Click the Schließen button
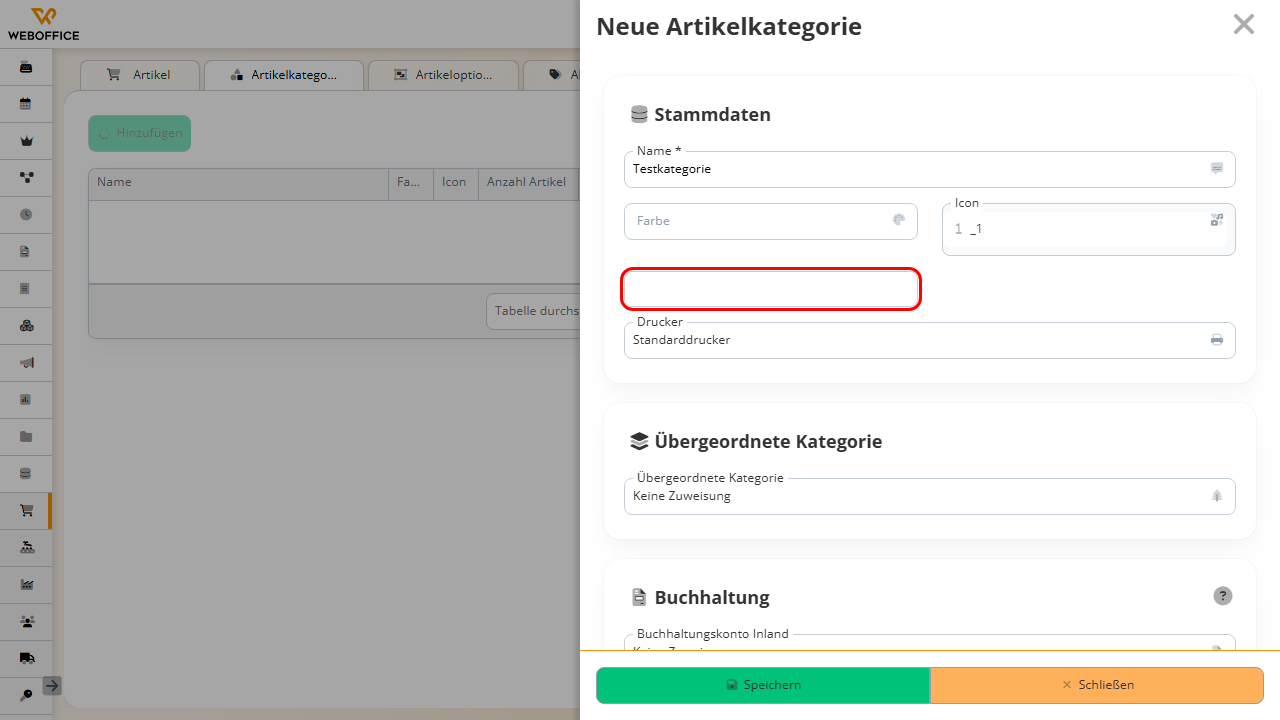This screenshot has height=720, width=1280. point(1097,685)
